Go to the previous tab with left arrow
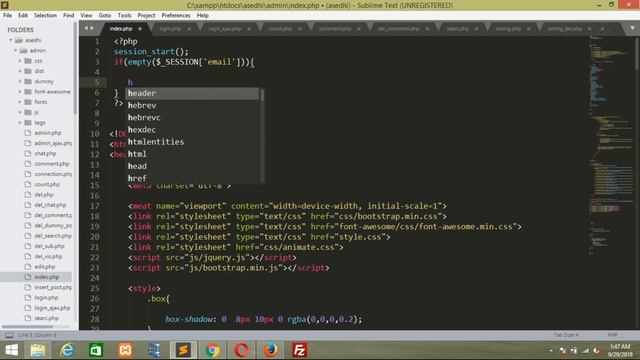The height and width of the screenshot is (360, 640). tap(86, 28)
